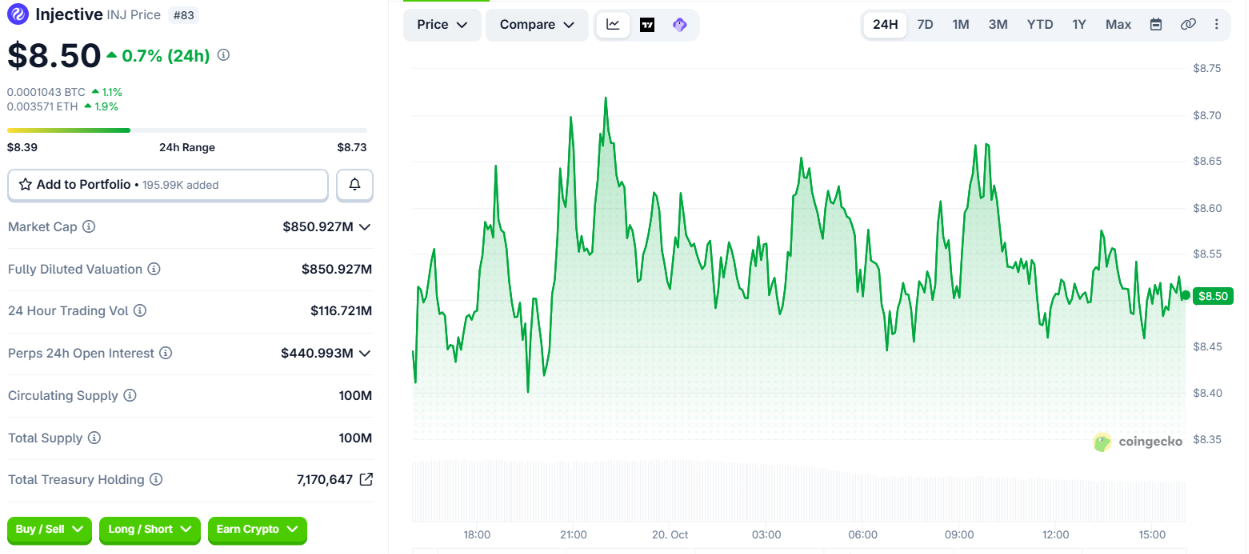
Task: Open the Earn Crypto dropdown
Action: pos(257,530)
